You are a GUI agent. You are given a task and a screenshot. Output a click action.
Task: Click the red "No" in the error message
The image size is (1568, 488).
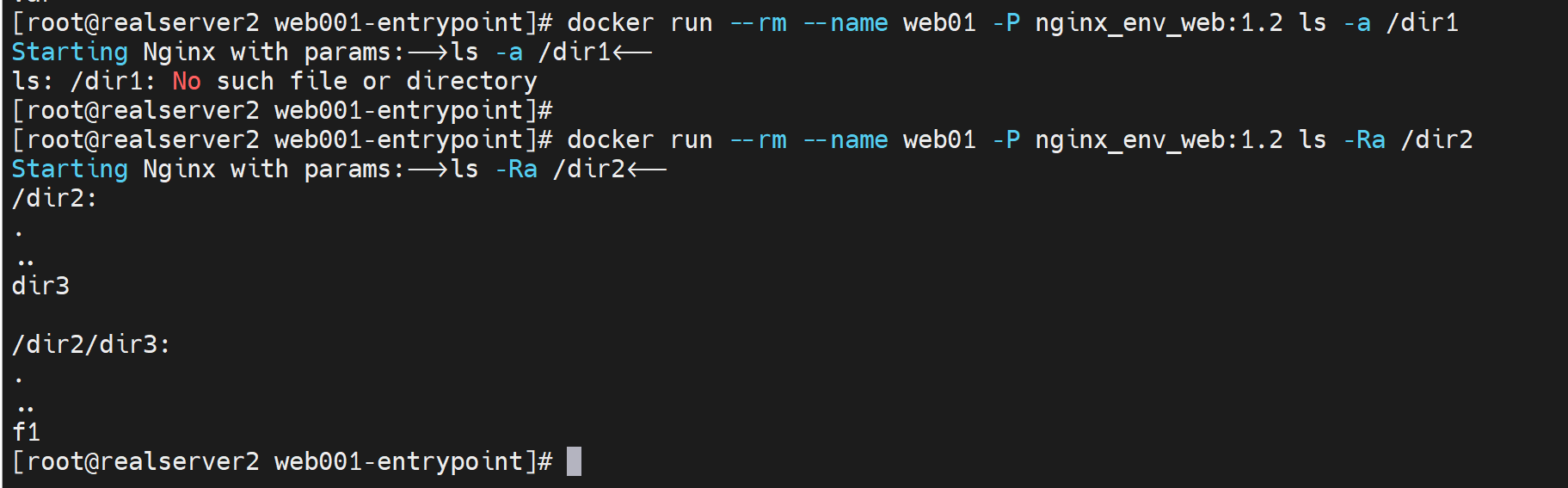point(187,82)
